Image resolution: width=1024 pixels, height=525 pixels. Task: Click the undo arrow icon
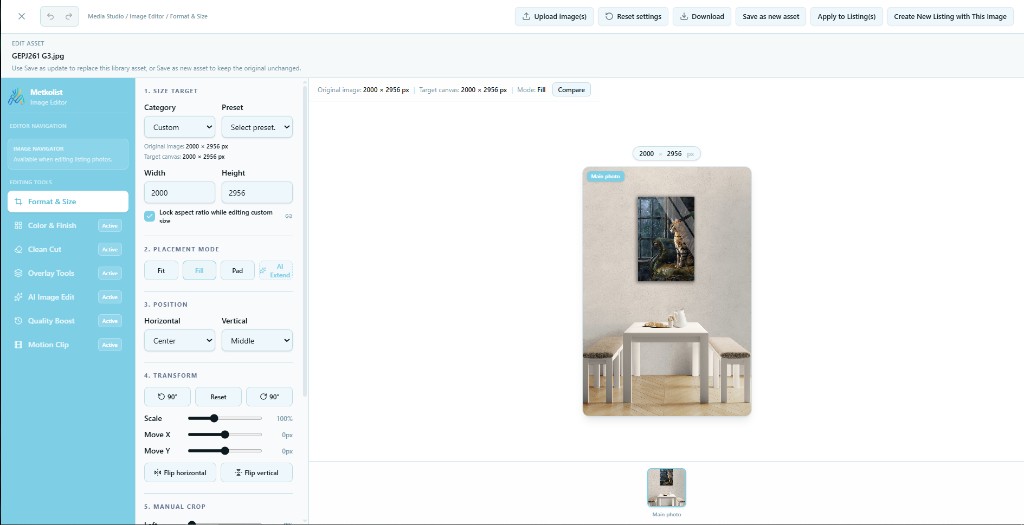coord(51,16)
